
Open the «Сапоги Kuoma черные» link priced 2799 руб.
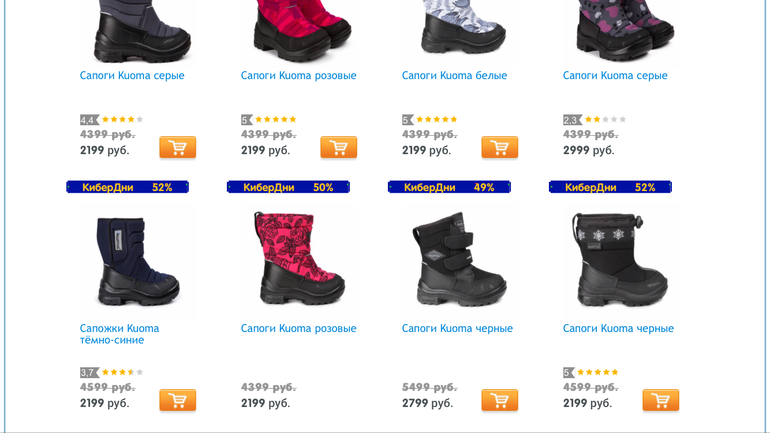coord(457,328)
